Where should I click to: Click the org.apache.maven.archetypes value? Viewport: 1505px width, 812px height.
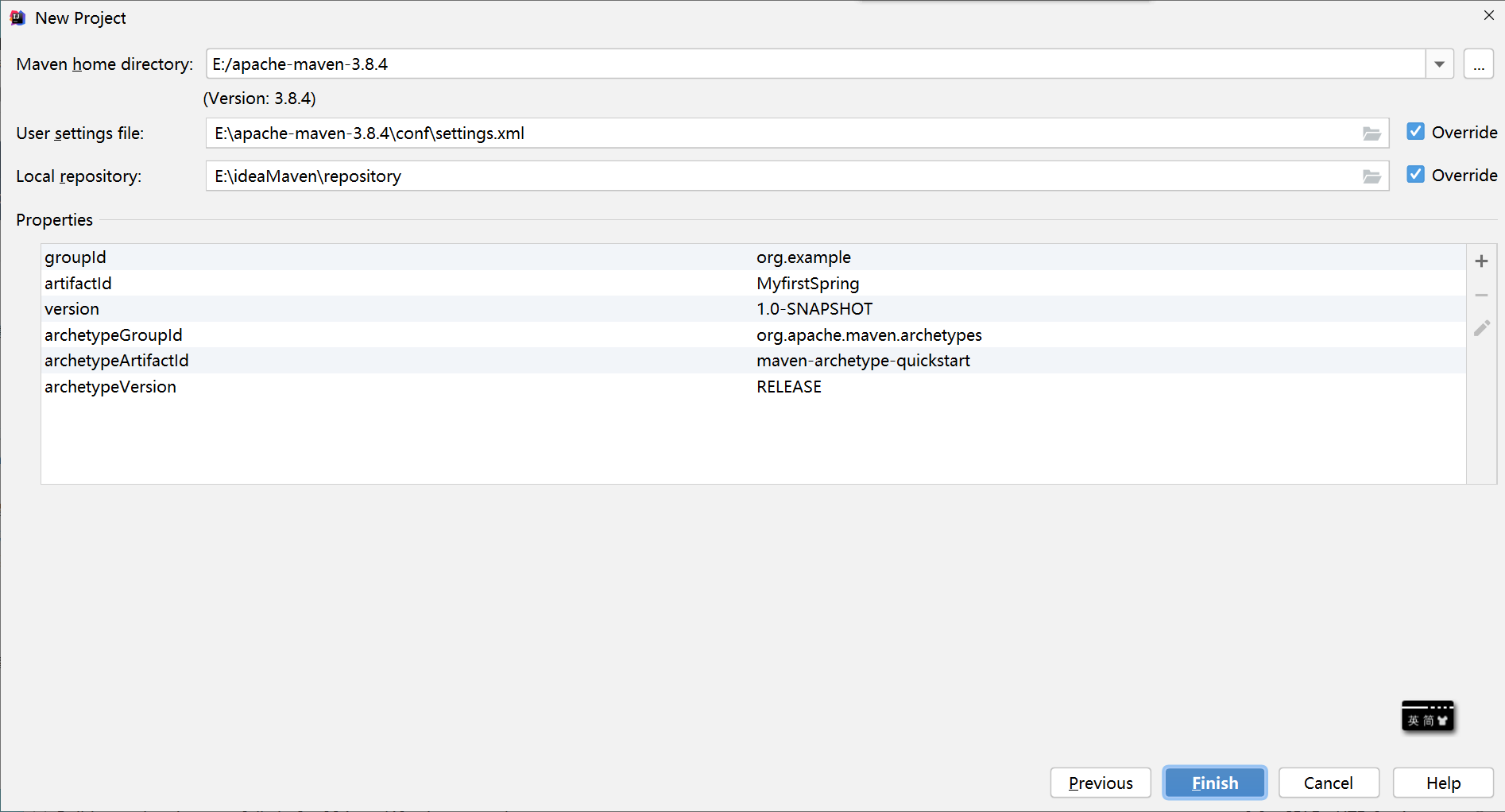point(869,335)
